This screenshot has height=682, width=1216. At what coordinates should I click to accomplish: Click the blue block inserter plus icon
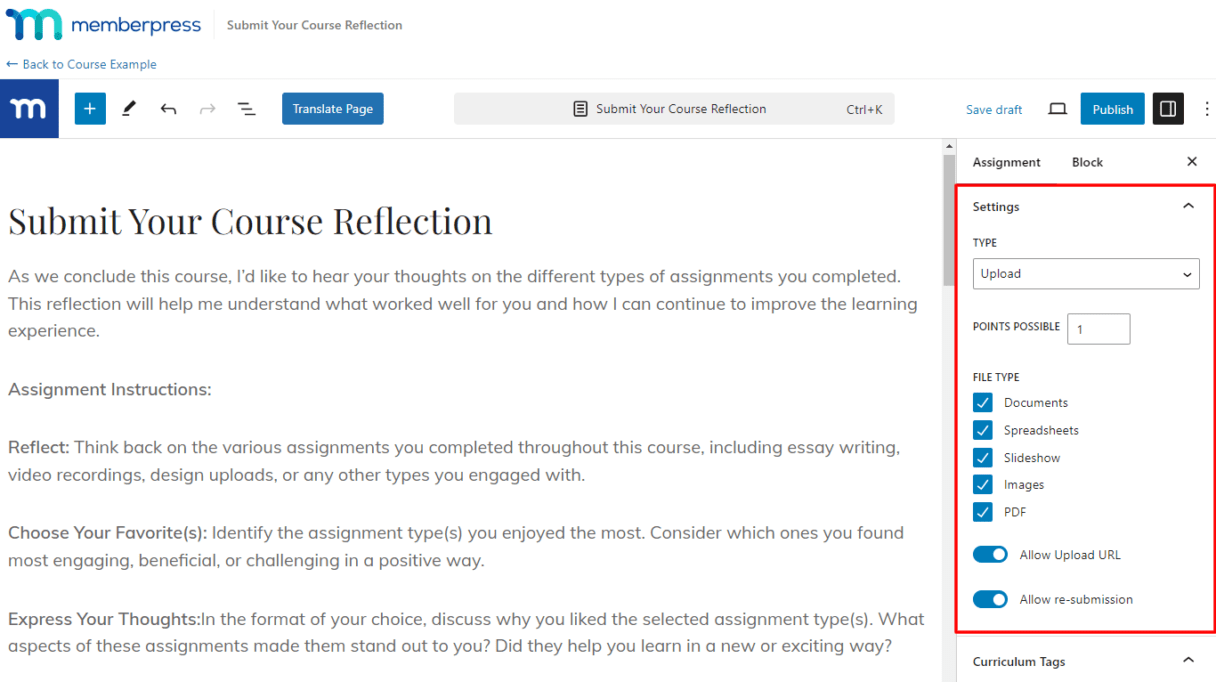pos(89,109)
